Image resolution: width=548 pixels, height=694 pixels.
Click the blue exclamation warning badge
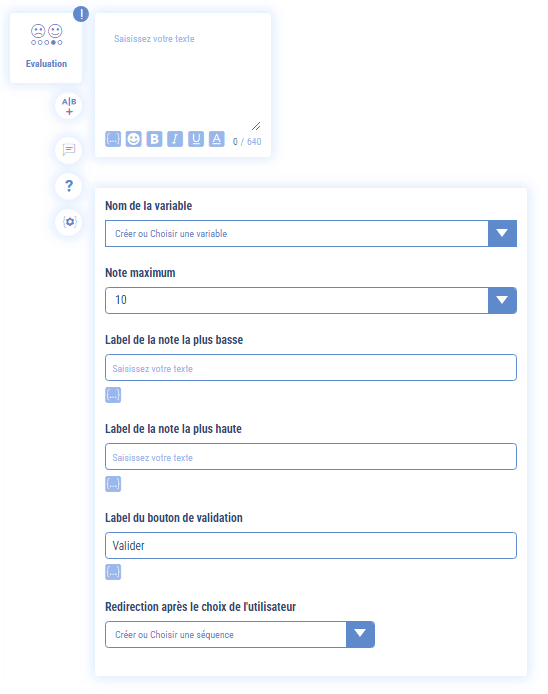(x=81, y=14)
